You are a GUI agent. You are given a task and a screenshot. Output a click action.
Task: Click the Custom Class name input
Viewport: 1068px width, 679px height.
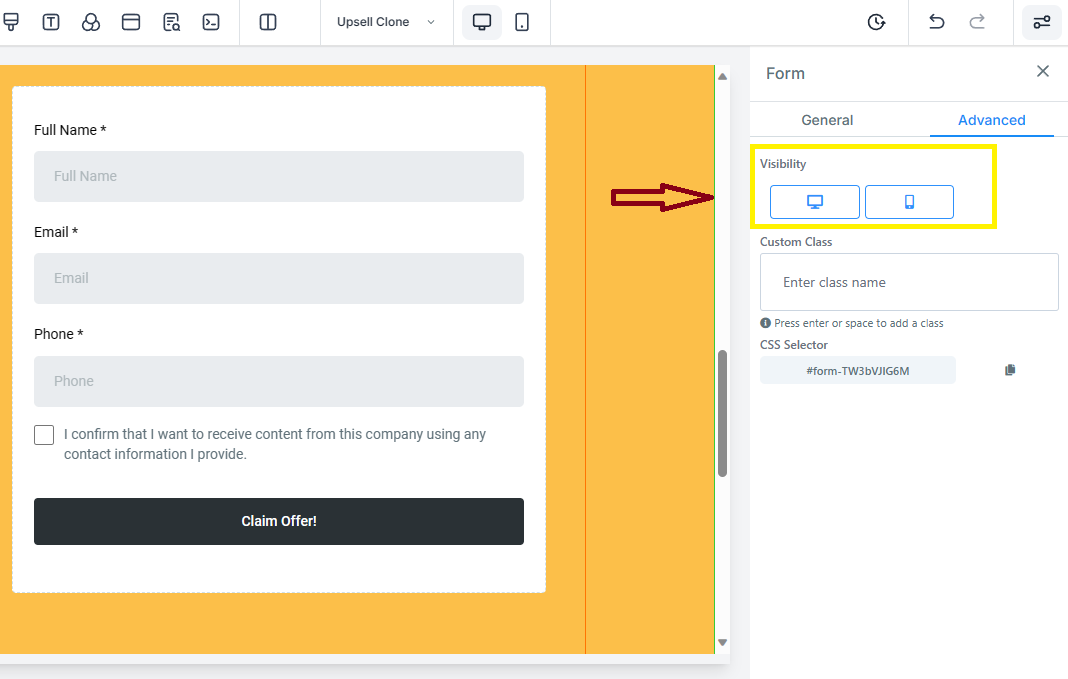pos(908,282)
